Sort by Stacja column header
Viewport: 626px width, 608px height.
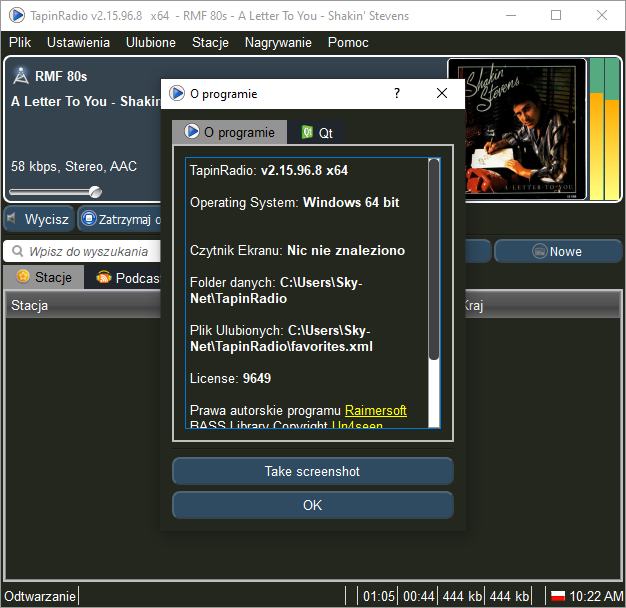pos(83,306)
